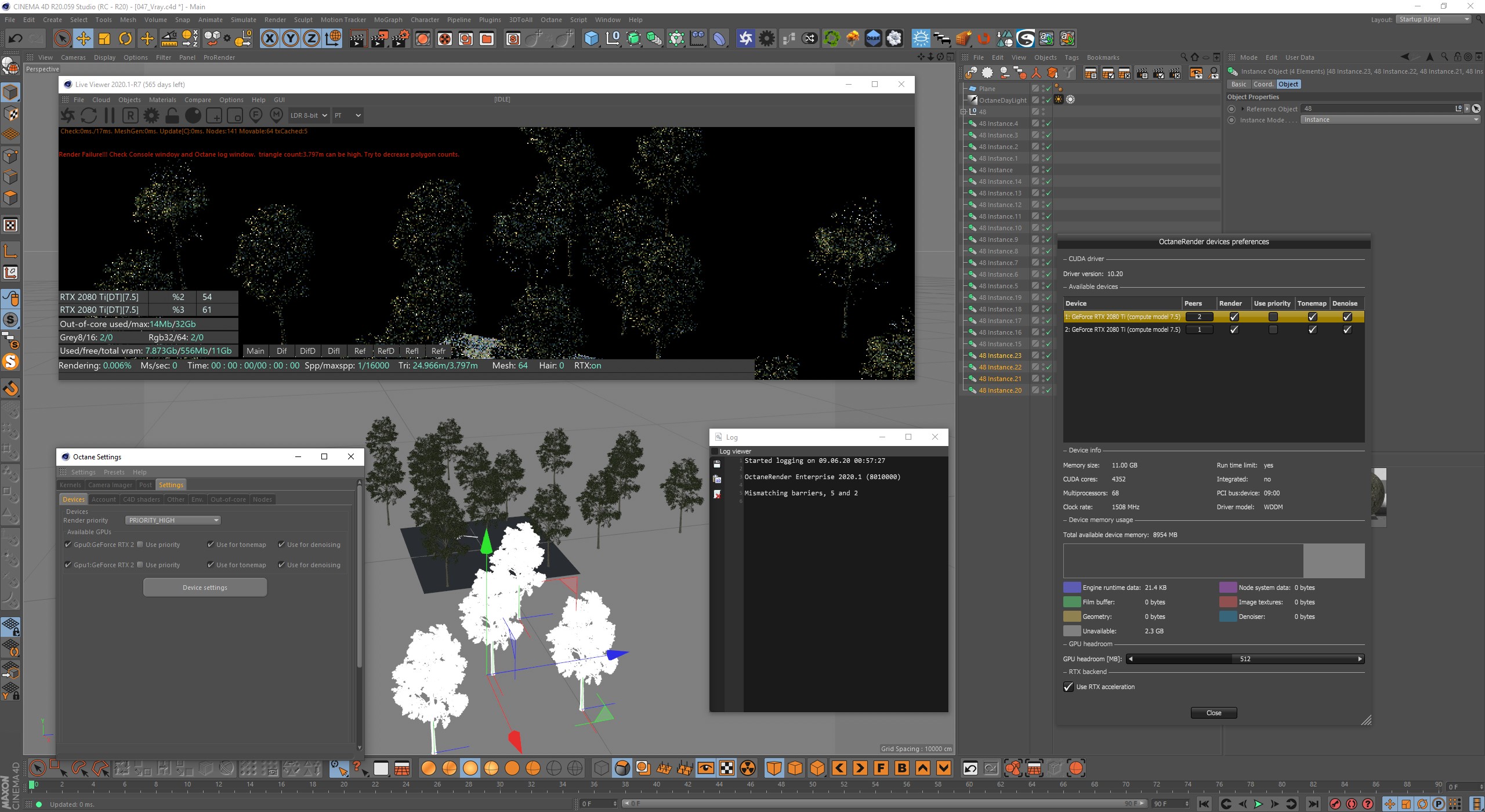Open the MoGraph menu

387,20
